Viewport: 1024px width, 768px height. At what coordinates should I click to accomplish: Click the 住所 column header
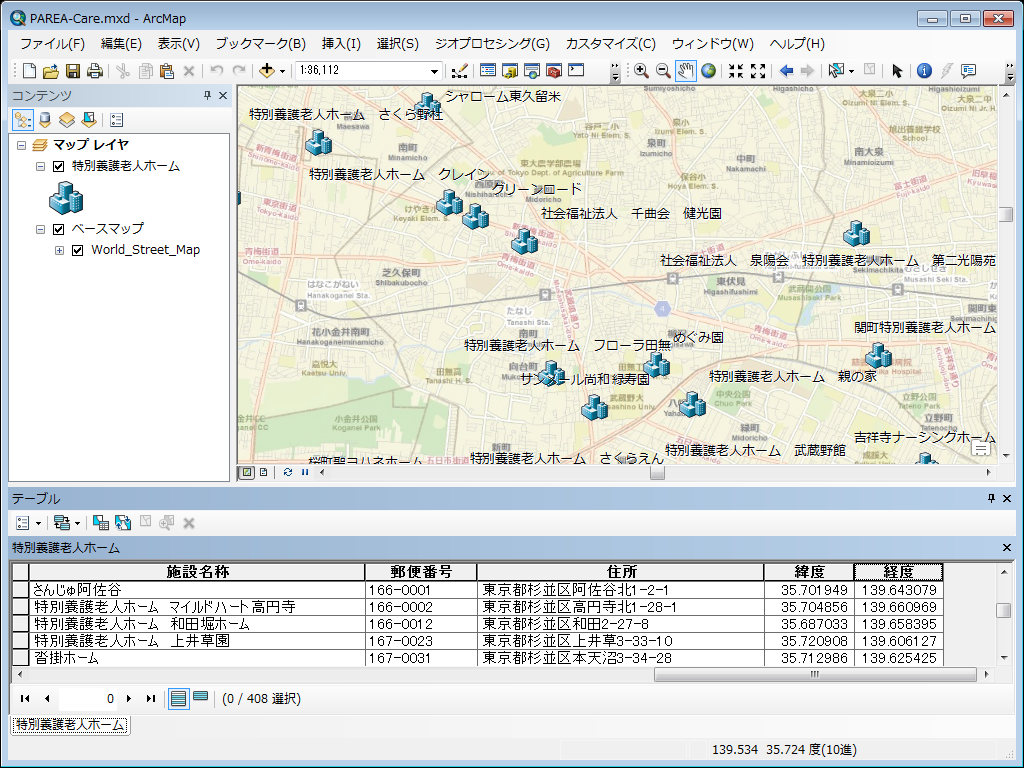point(621,572)
